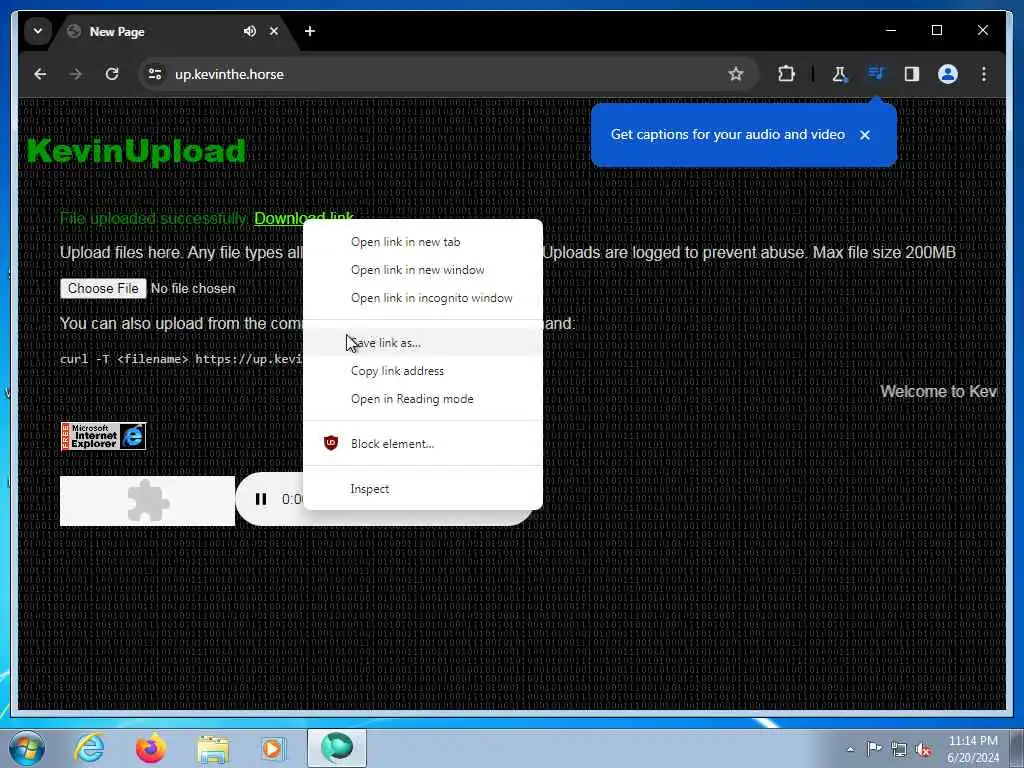Mute tab via speaker icon
The height and width of the screenshot is (768, 1024).
click(249, 31)
